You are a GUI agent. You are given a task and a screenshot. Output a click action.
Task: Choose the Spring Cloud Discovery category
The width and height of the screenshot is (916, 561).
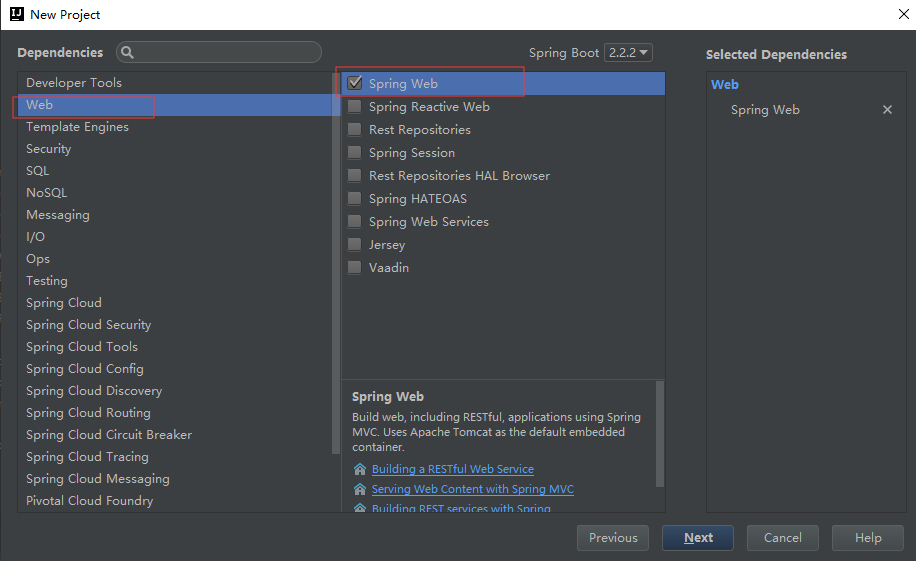(x=94, y=391)
